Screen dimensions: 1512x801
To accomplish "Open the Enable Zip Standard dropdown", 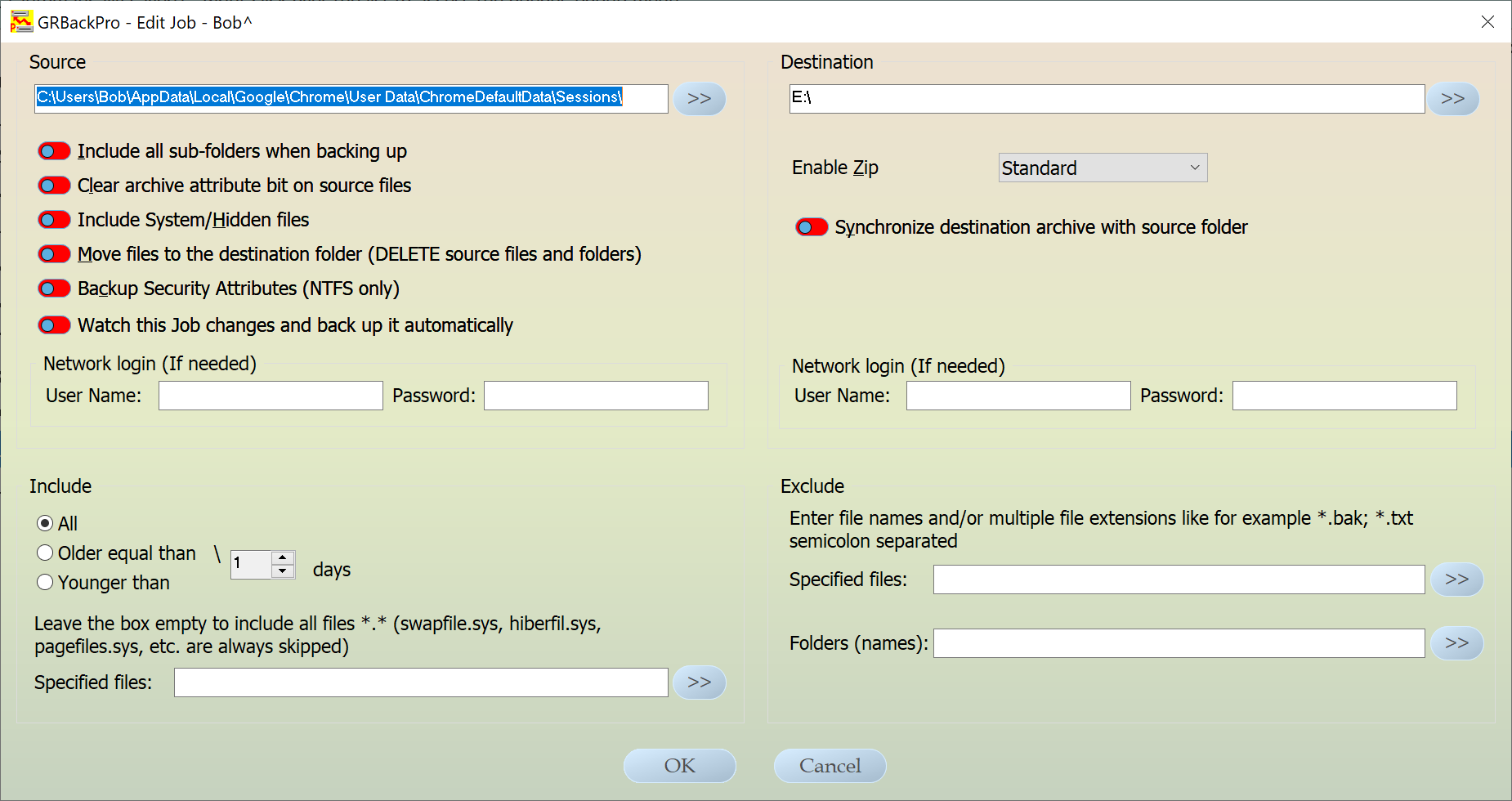I will point(1102,168).
